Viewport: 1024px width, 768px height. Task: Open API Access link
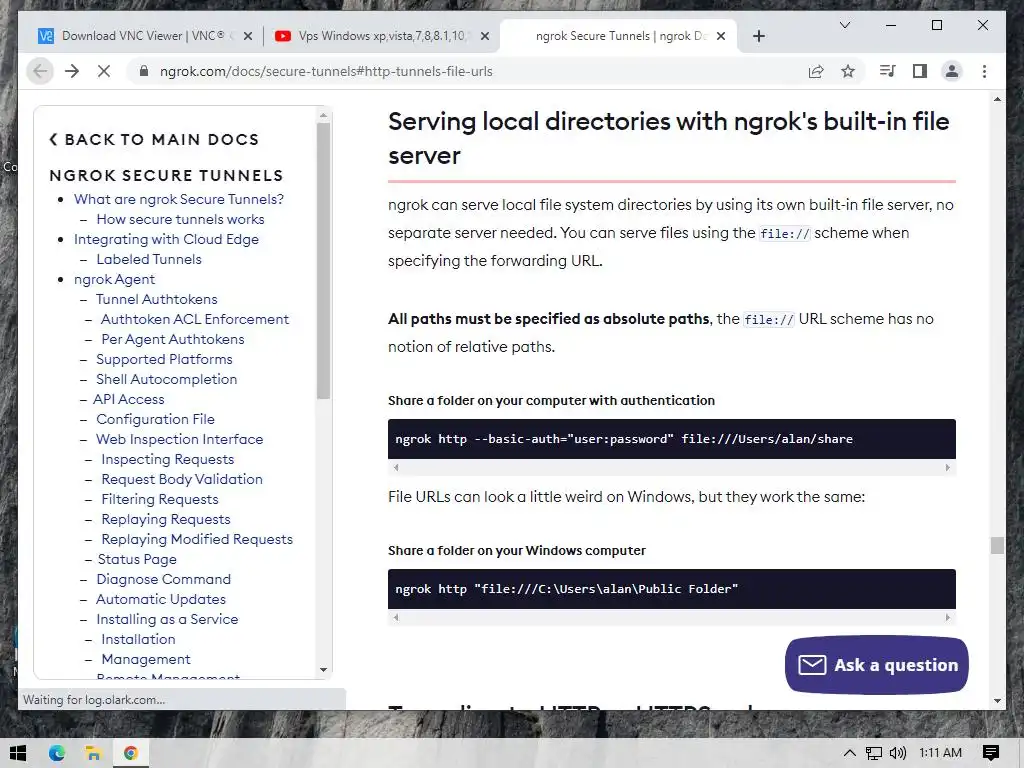(x=129, y=399)
